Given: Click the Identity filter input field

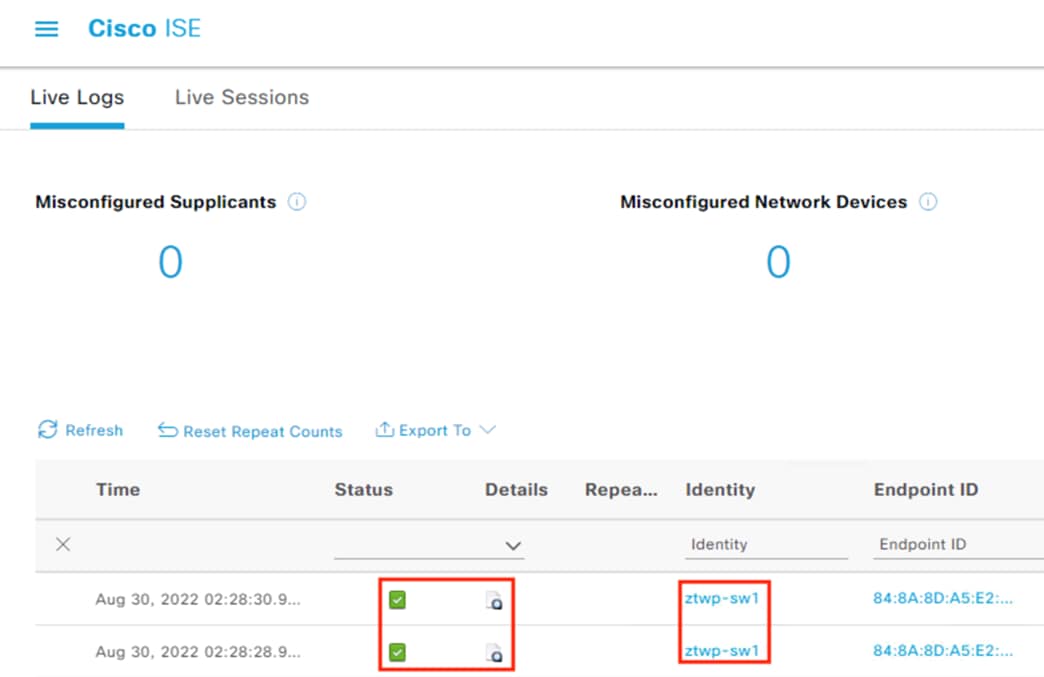Looking at the screenshot, I should [x=766, y=545].
